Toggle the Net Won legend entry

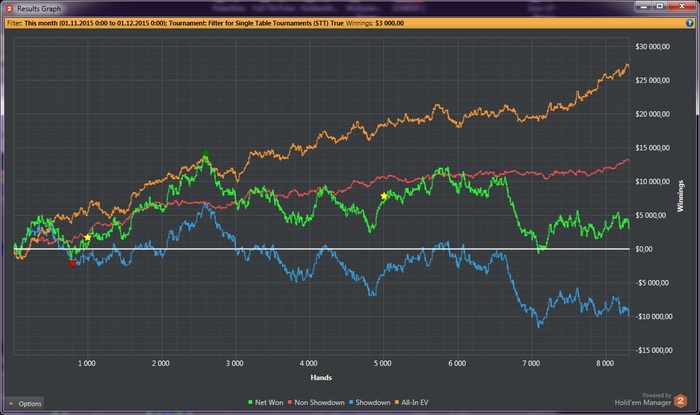click(266, 403)
